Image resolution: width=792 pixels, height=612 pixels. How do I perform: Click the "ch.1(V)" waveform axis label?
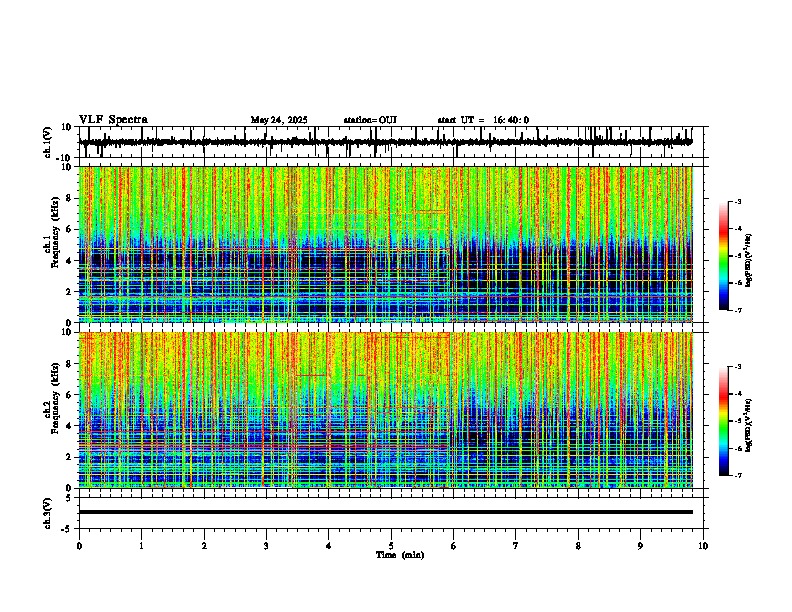(48, 142)
